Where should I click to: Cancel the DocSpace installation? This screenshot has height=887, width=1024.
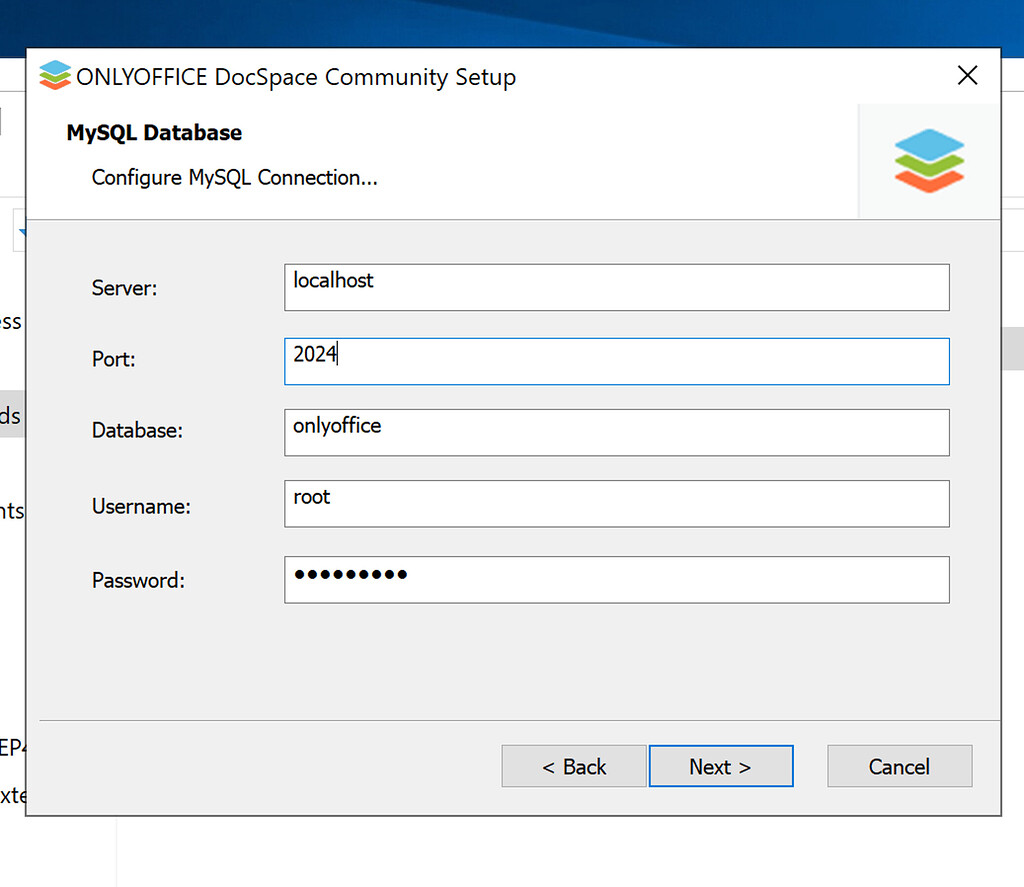[x=899, y=766]
